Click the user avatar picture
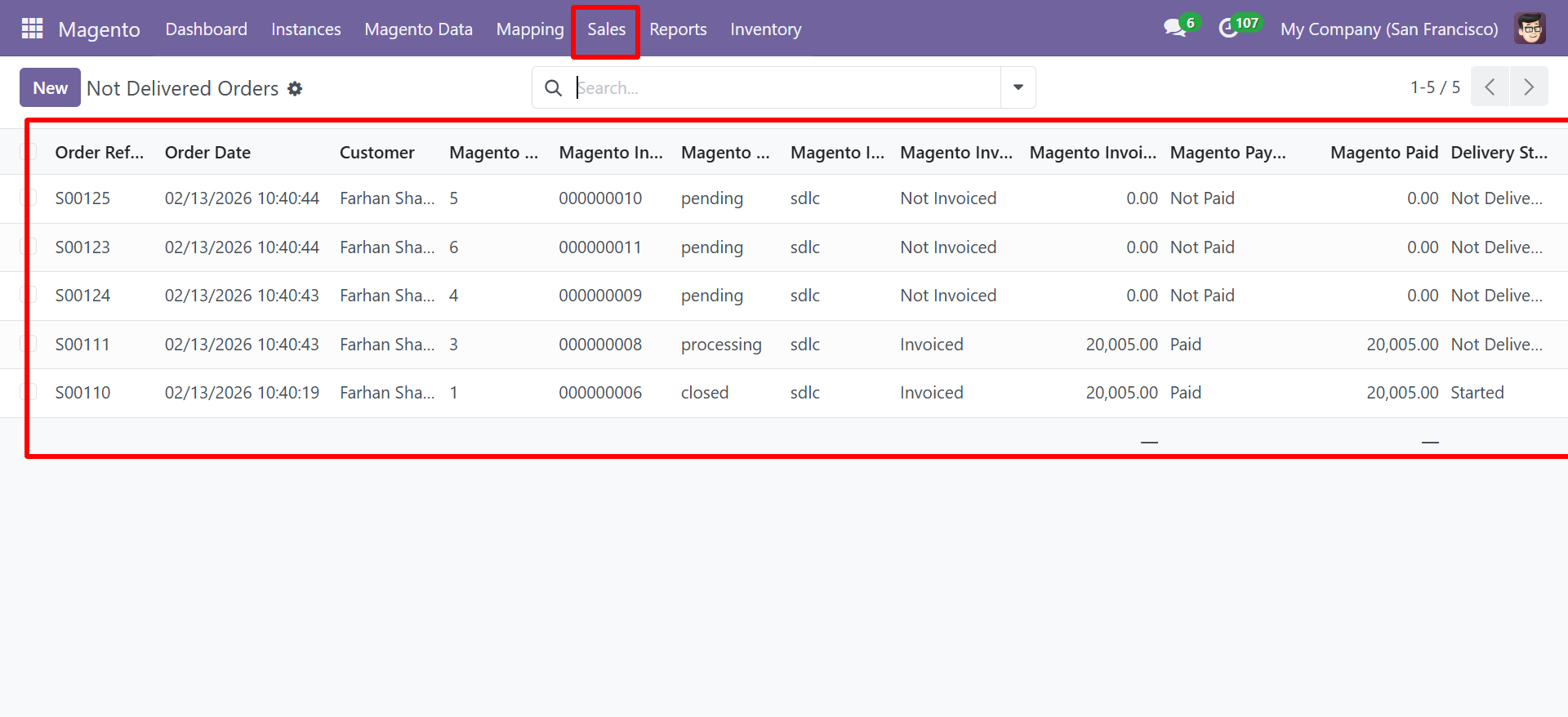The width and height of the screenshot is (1568, 717). [x=1530, y=29]
